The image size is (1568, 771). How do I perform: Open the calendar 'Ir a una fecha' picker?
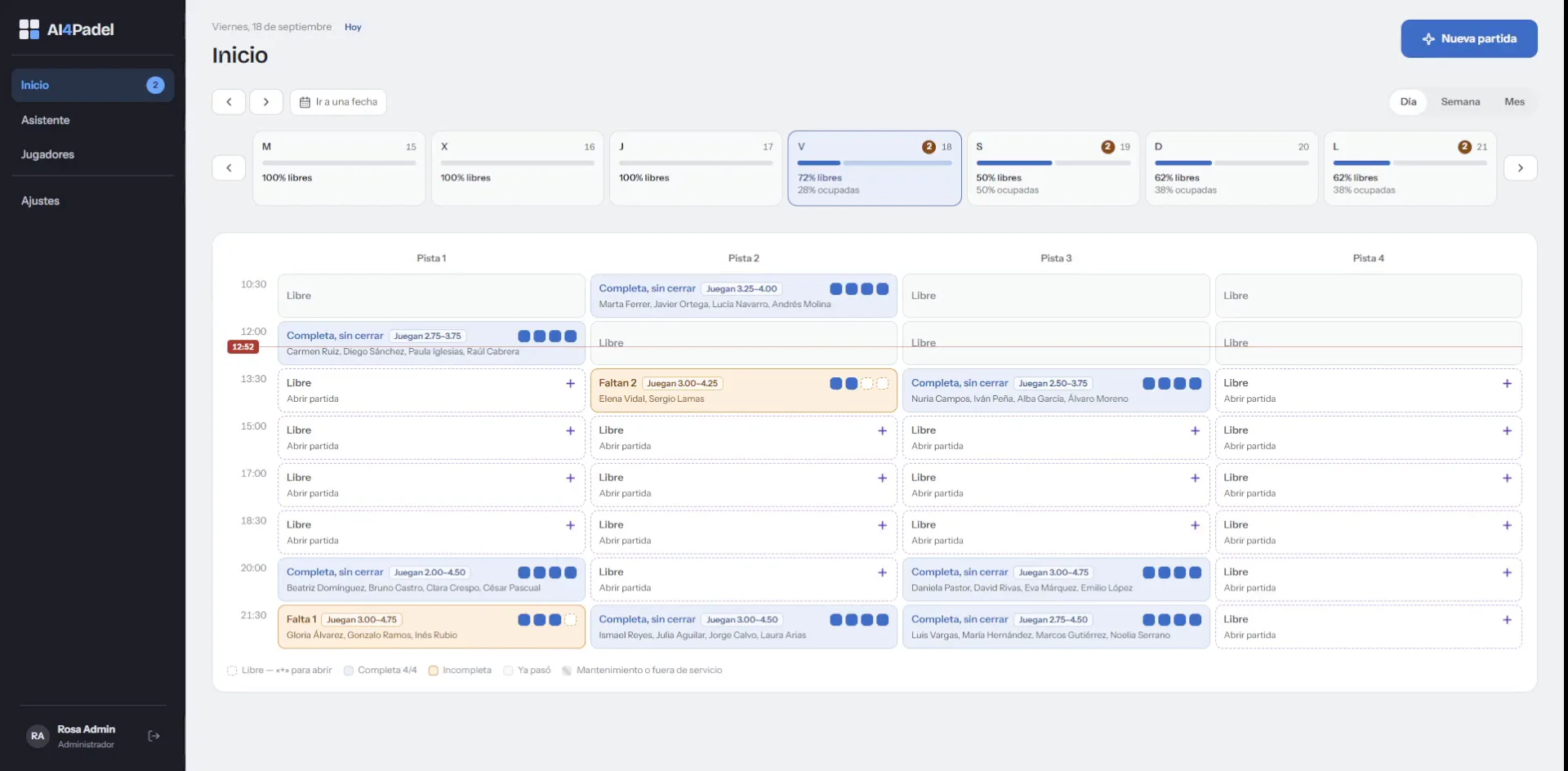tap(338, 102)
